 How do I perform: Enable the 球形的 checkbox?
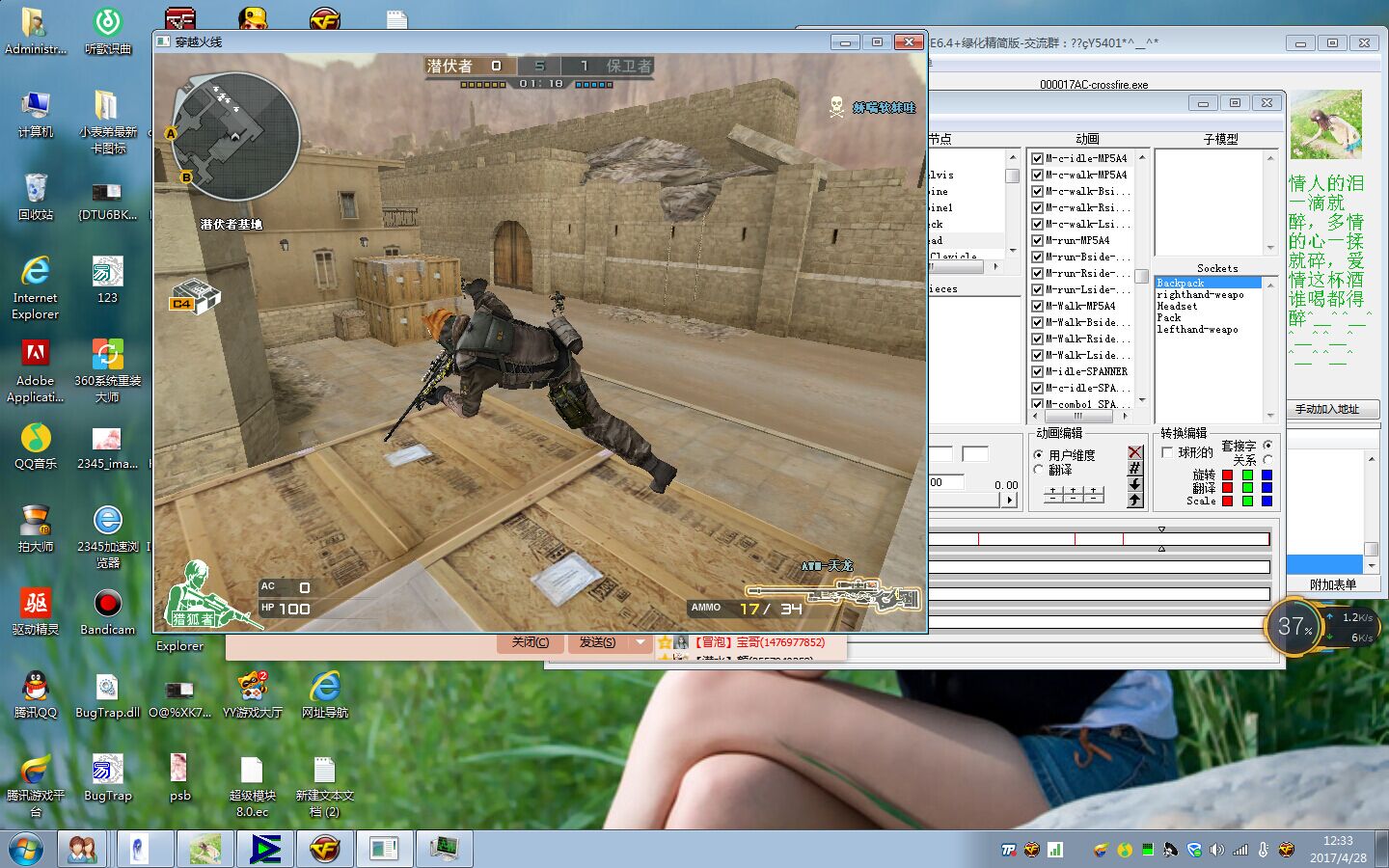(x=1167, y=452)
